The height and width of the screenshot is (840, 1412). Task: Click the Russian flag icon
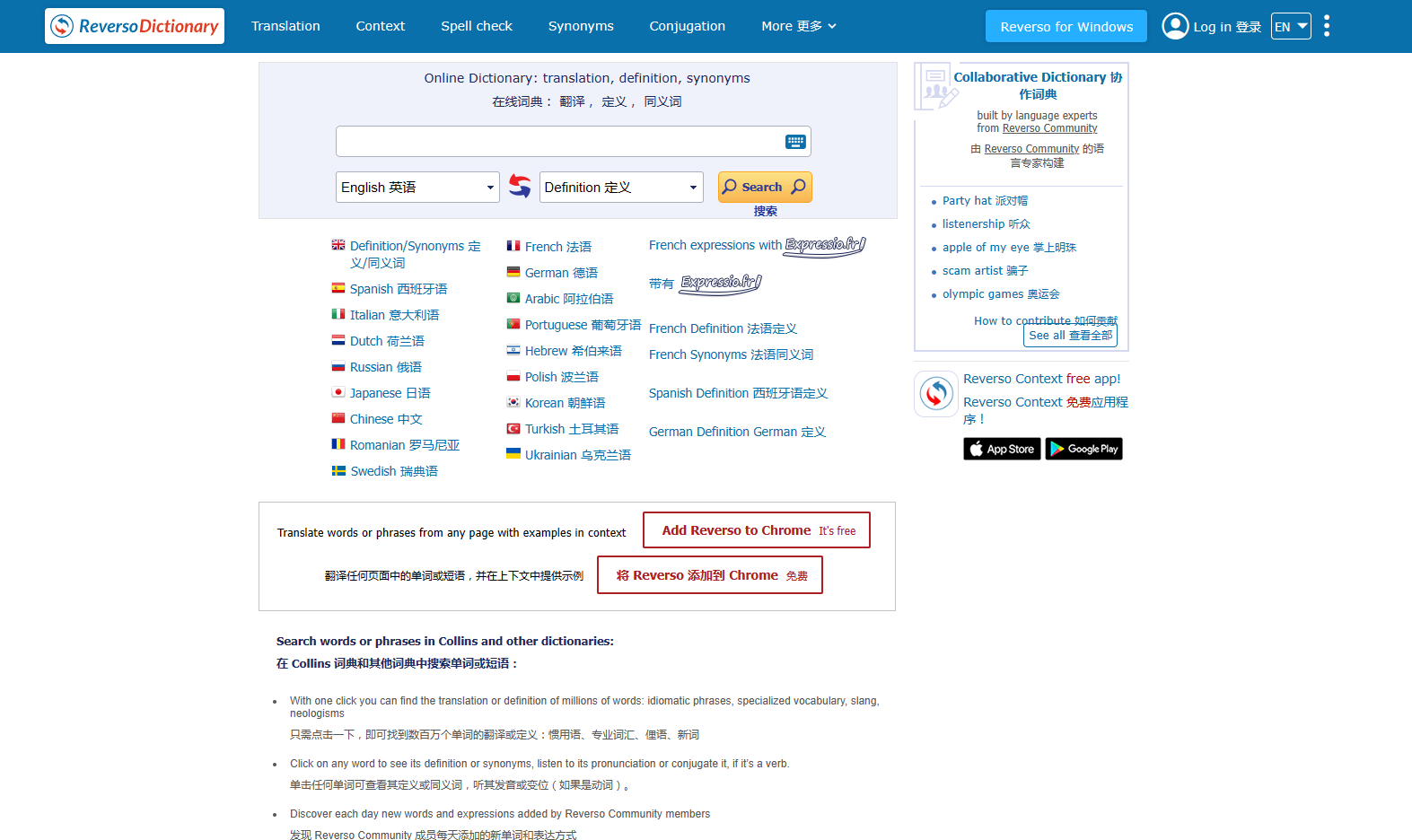(338, 366)
